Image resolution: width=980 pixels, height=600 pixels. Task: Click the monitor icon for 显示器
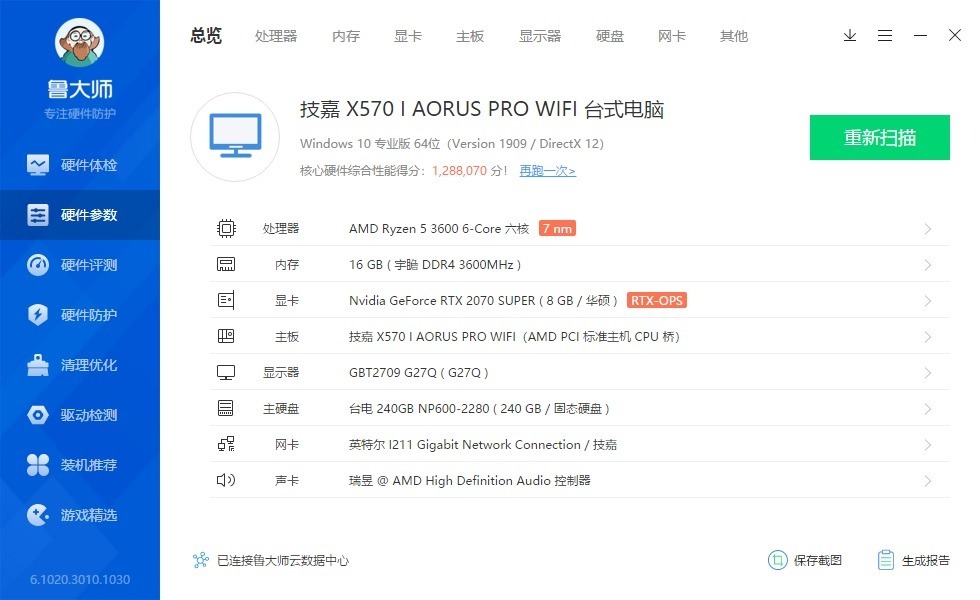[x=226, y=372]
